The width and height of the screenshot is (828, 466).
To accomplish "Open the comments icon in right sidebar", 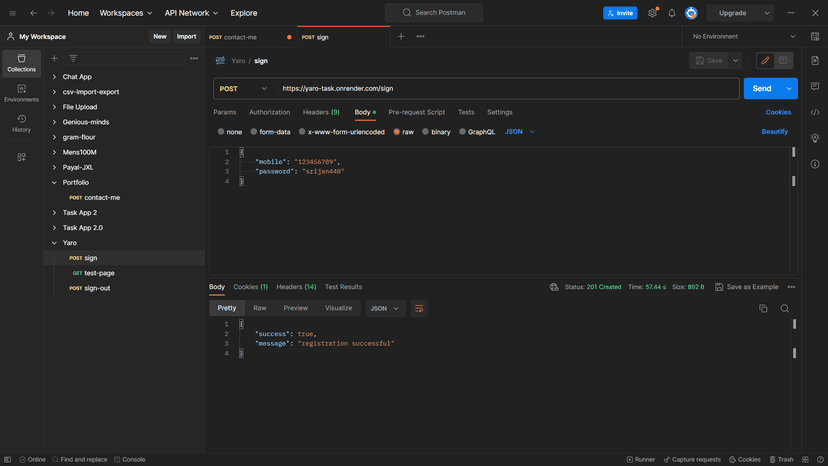I will [815, 86].
